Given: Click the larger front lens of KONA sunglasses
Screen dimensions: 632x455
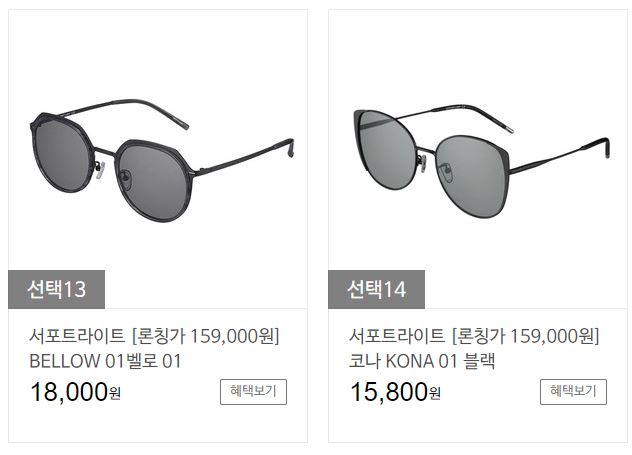Looking at the screenshot, I should 472,176.
